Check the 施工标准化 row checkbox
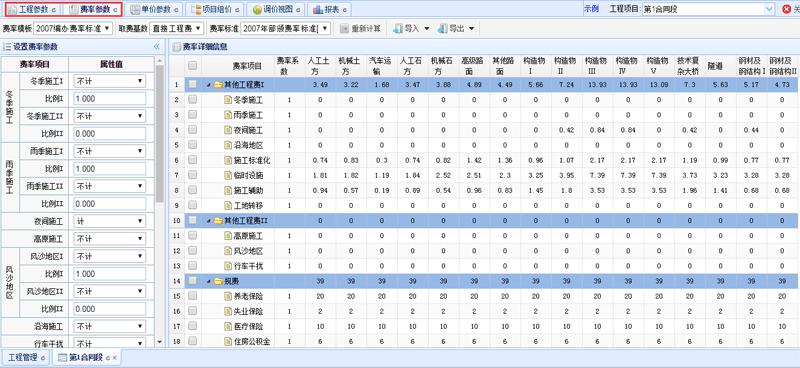 tap(192, 160)
